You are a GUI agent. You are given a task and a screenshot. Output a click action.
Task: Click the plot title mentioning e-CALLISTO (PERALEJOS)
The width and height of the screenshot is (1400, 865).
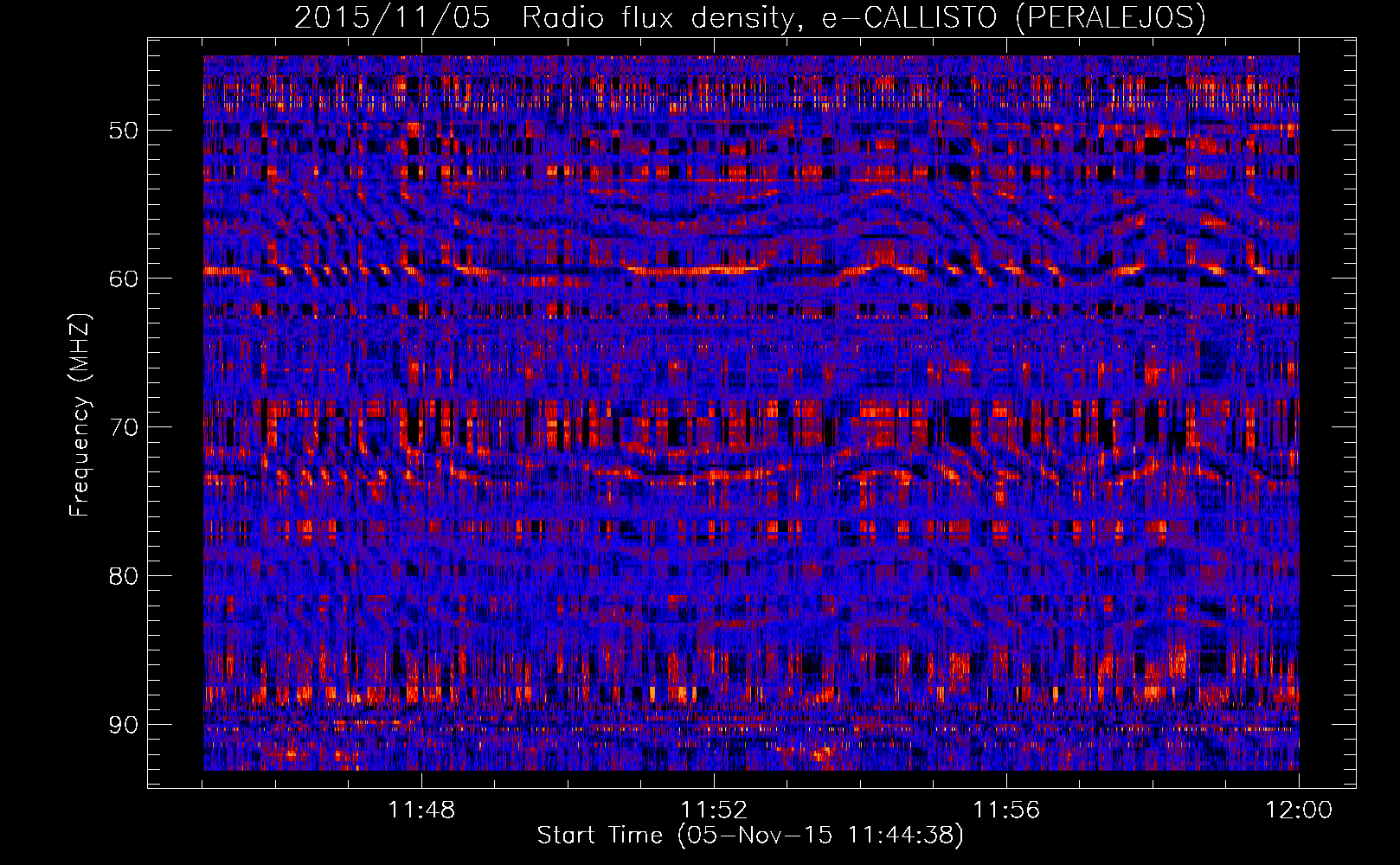coord(749,17)
